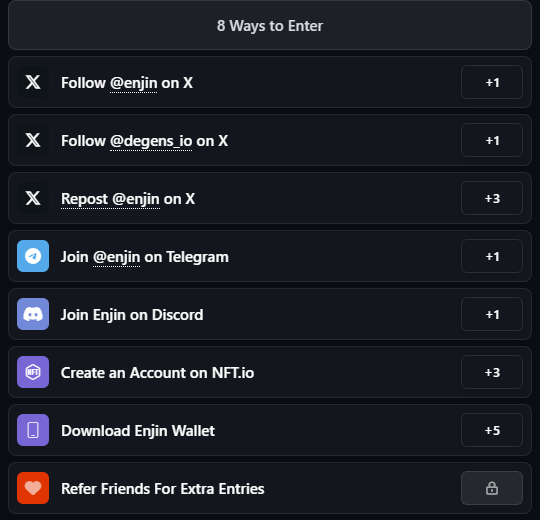Click the Telegram paper-plane icon
This screenshot has height=520, width=540.
(33, 256)
